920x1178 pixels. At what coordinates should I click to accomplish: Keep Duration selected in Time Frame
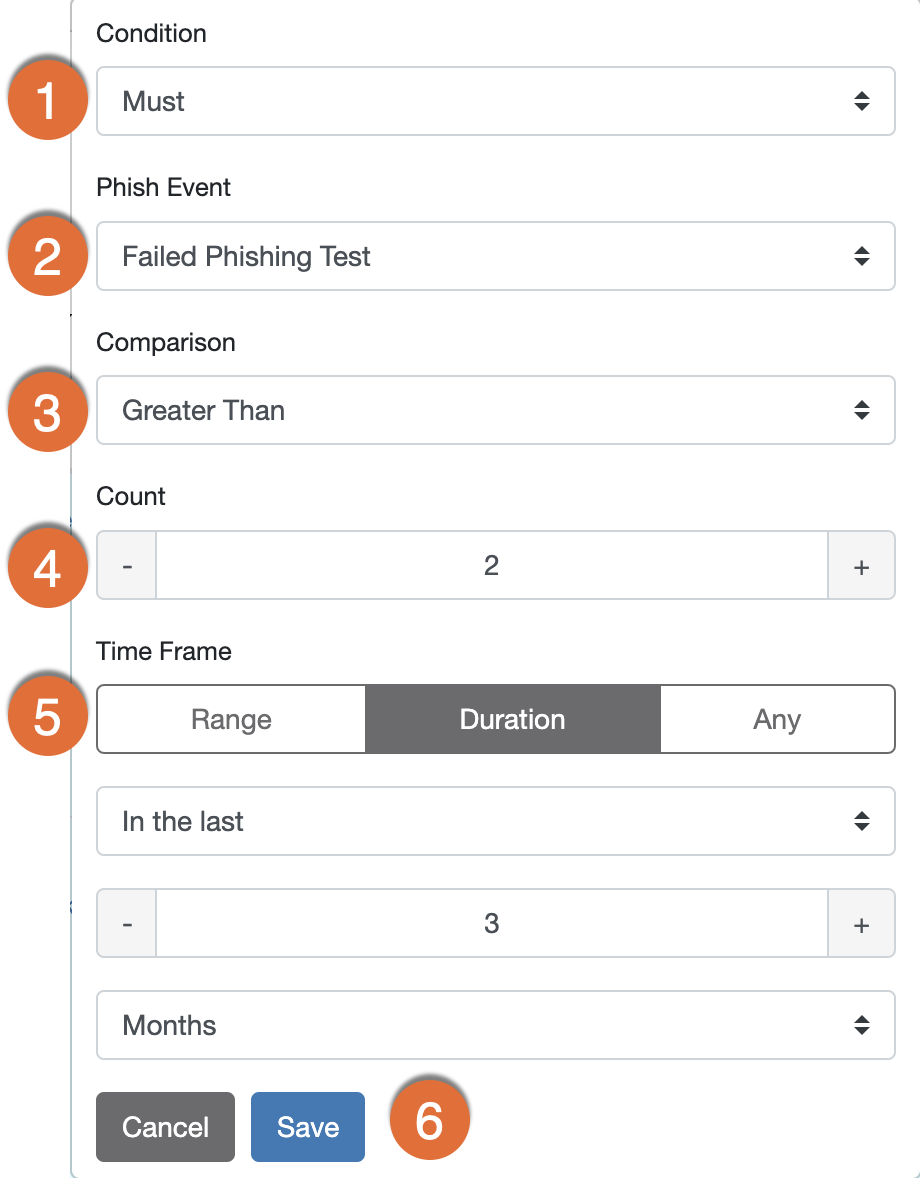(x=513, y=719)
